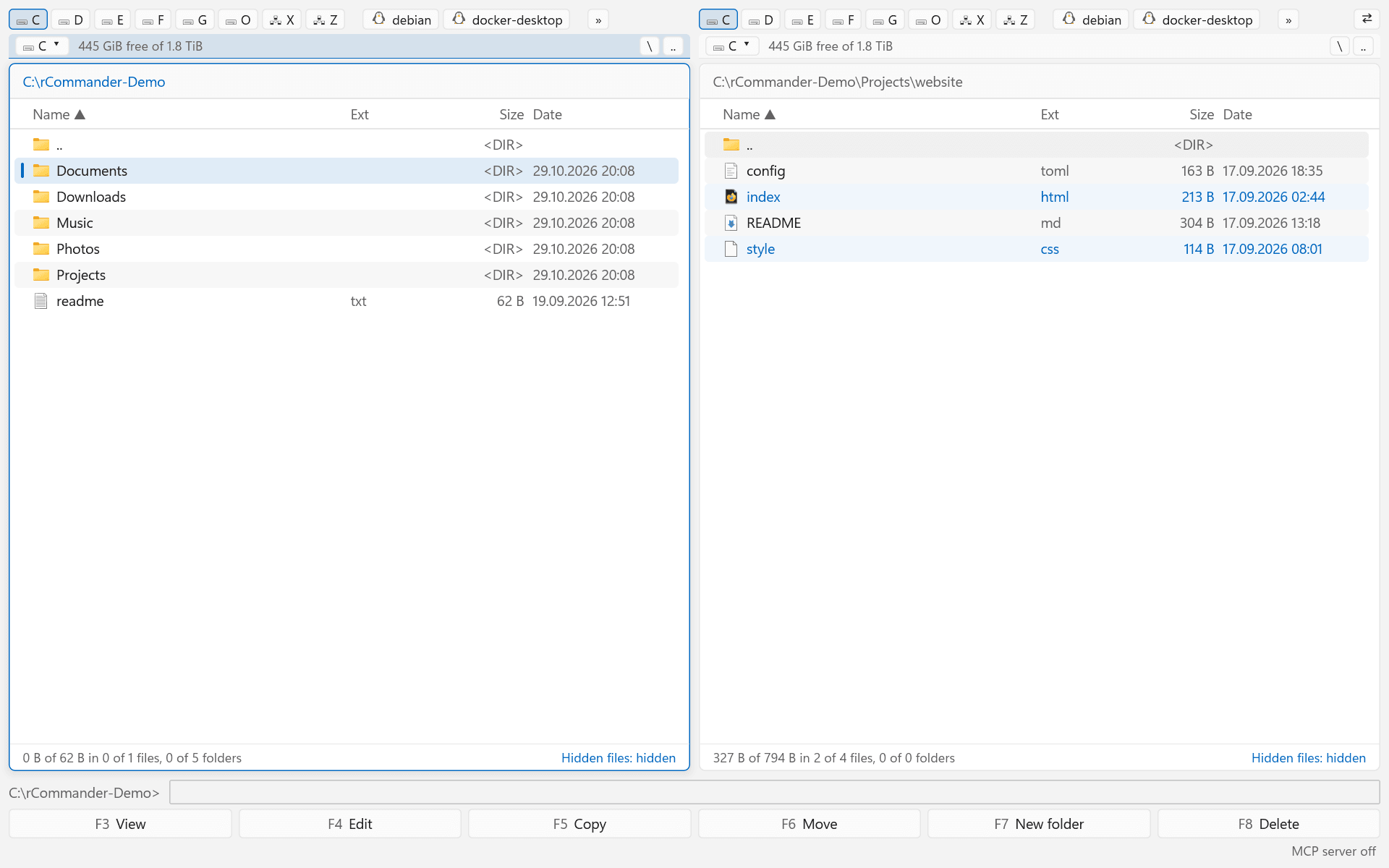Open debian WSL location in left panel
Screen dimensions: 1389x868
coord(402,20)
